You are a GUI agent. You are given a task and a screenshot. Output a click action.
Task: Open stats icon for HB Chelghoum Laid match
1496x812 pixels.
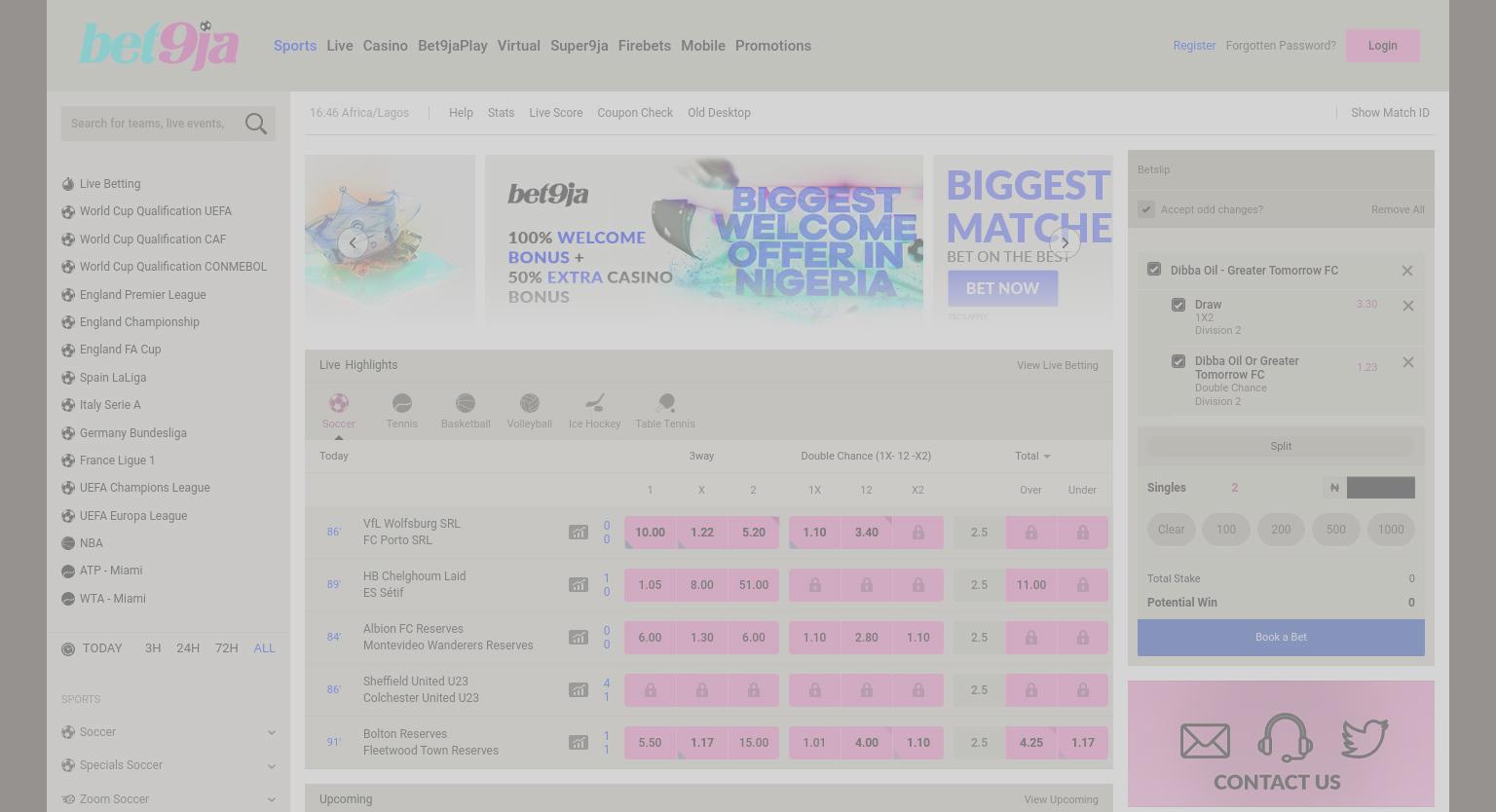(579, 584)
